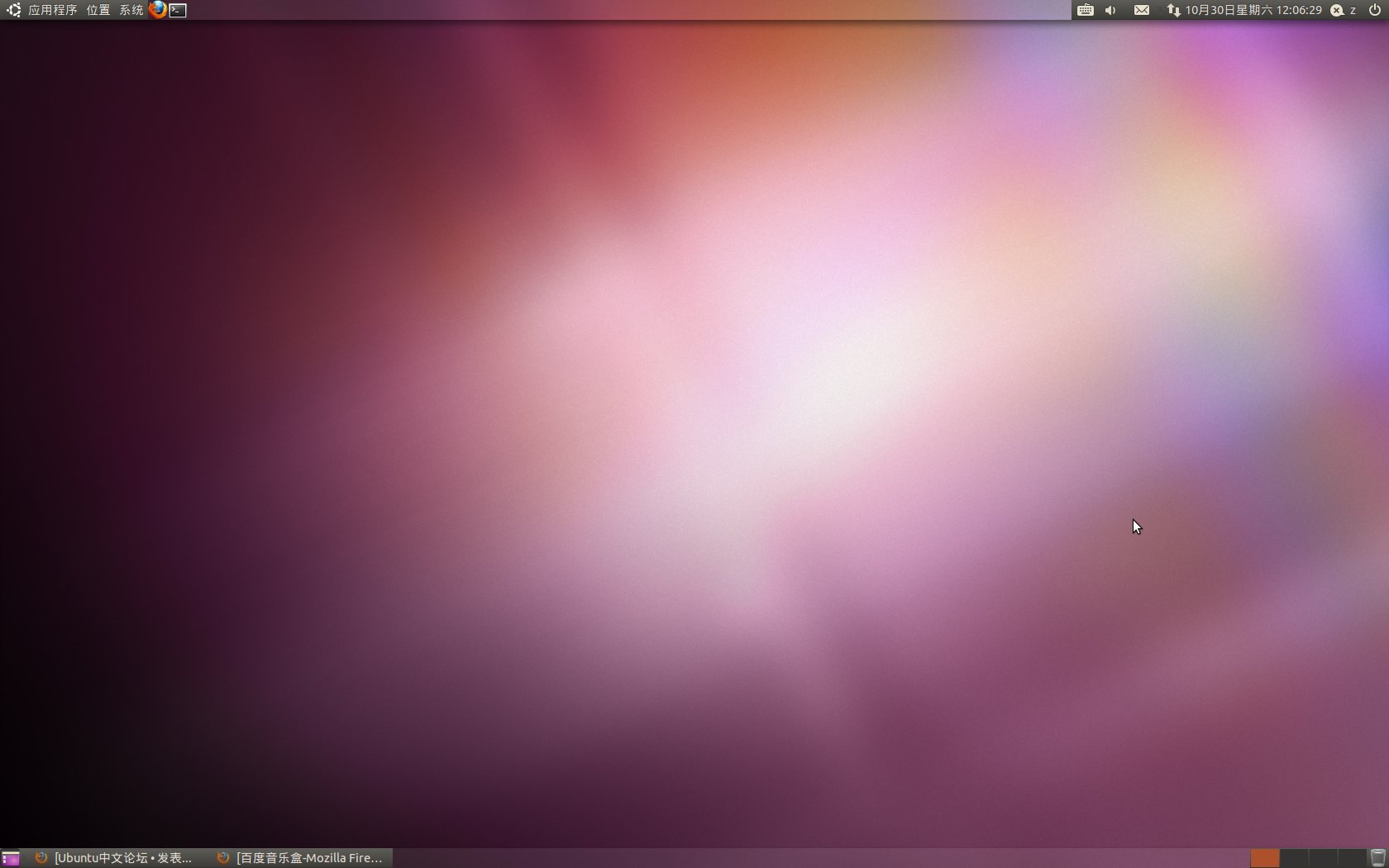Switch to 百度音乐盒 Firefox window
Image resolution: width=1389 pixels, height=868 pixels.
[301, 858]
